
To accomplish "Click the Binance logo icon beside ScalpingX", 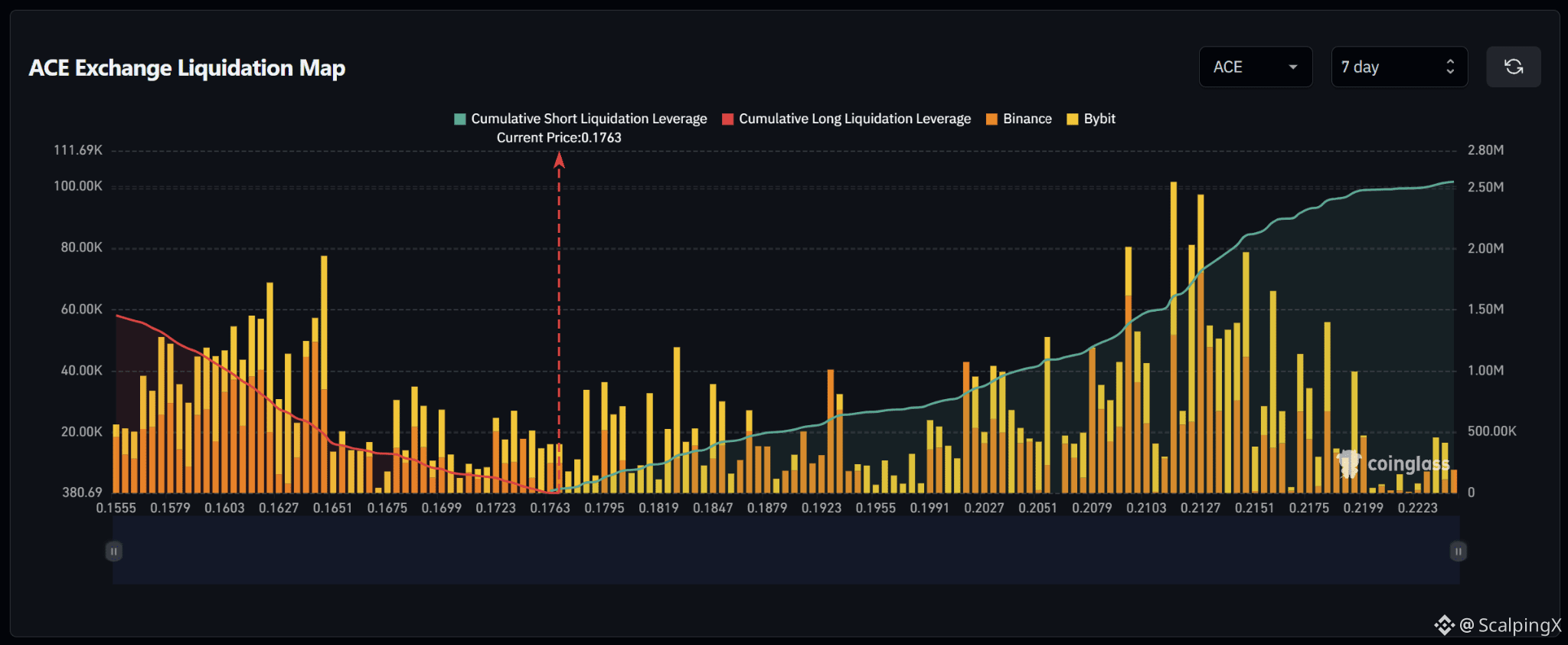I will [1444, 625].
